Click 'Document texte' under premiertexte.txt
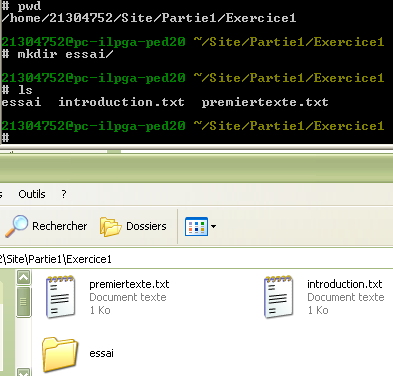This screenshot has height=376, width=393. [x=128, y=297]
